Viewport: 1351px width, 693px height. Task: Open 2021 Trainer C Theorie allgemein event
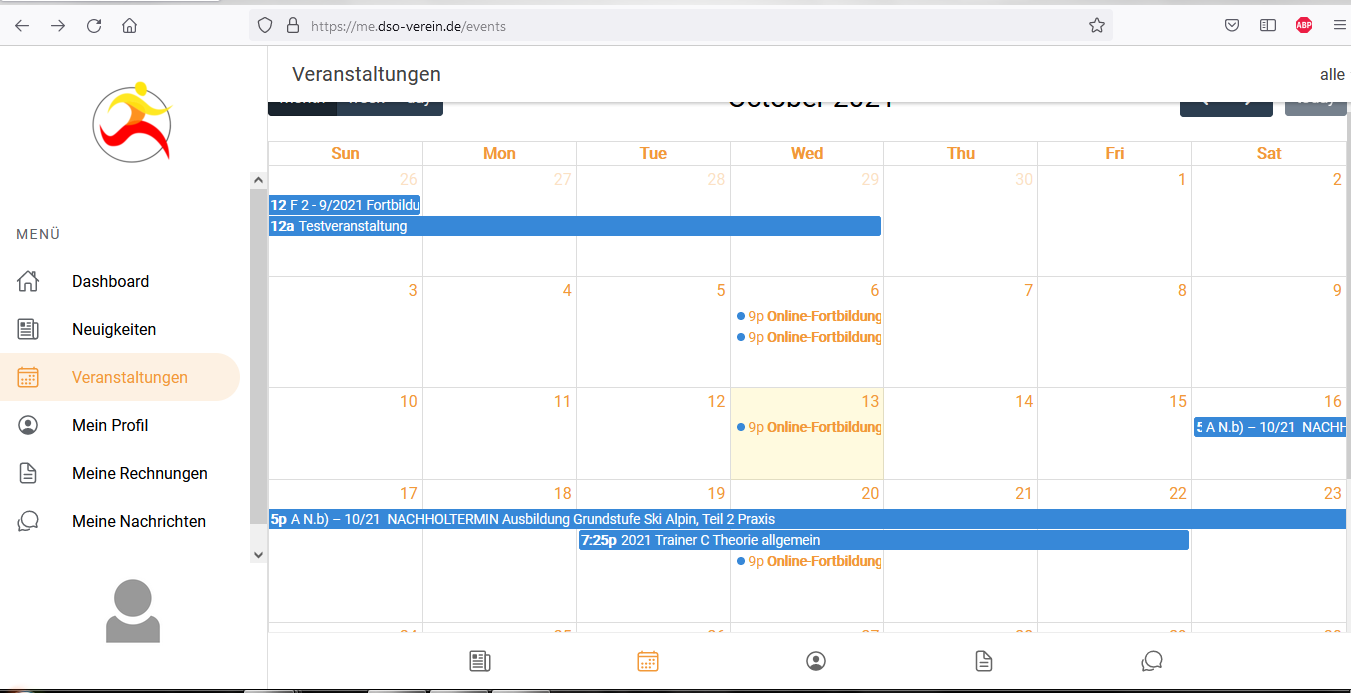point(884,540)
